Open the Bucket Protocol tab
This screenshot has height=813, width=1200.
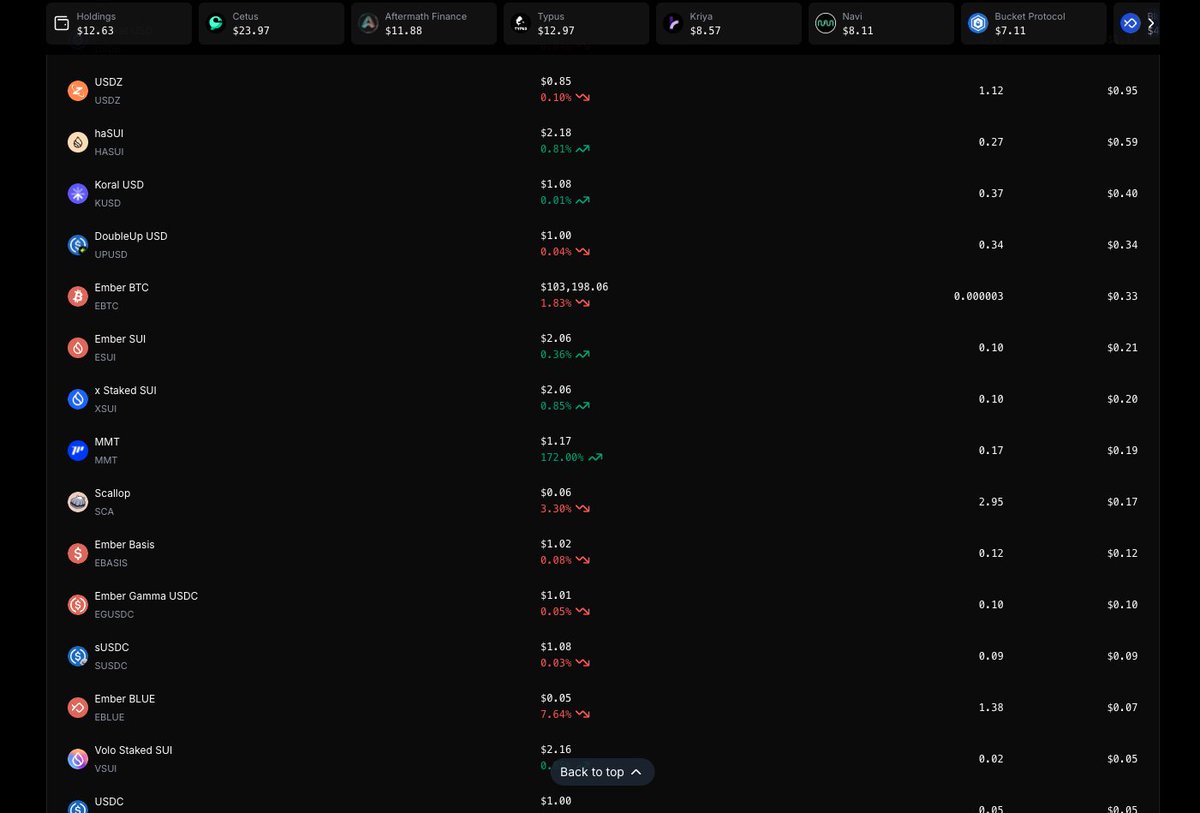pyautogui.click(x=1034, y=23)
